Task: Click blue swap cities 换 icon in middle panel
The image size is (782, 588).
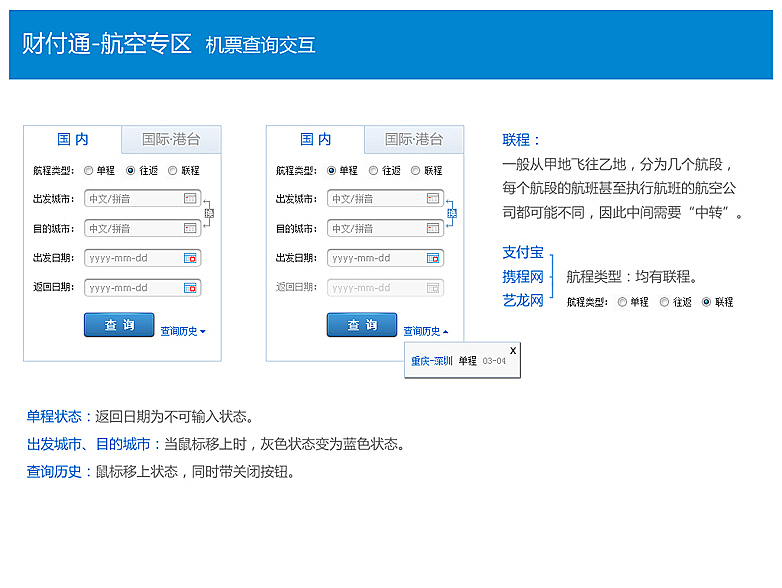Action: click(452, 213)
